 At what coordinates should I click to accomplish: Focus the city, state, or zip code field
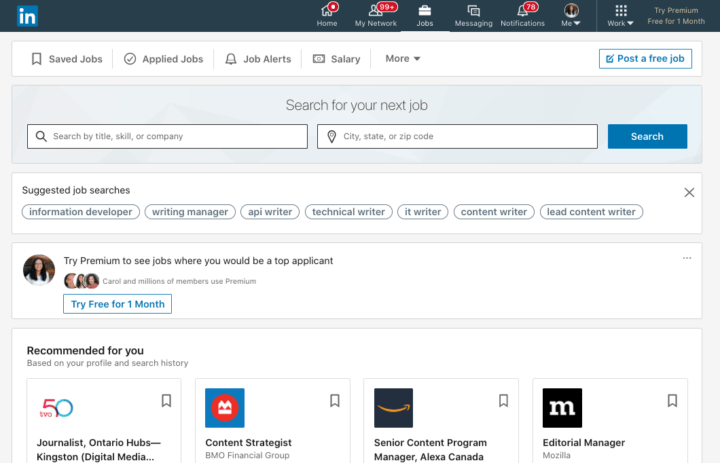(457, 136)
